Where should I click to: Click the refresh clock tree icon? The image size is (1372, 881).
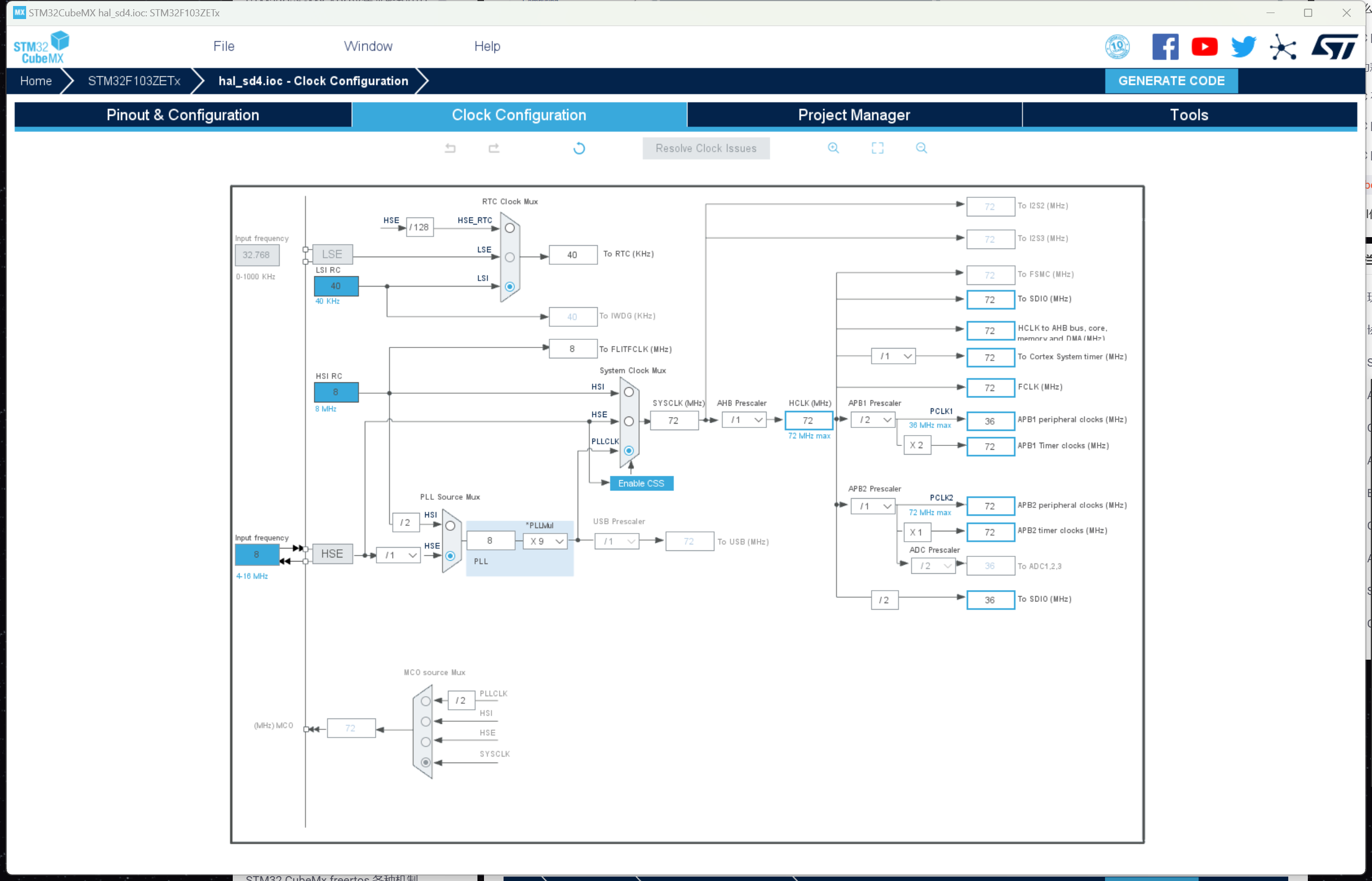tap(579, 148)
